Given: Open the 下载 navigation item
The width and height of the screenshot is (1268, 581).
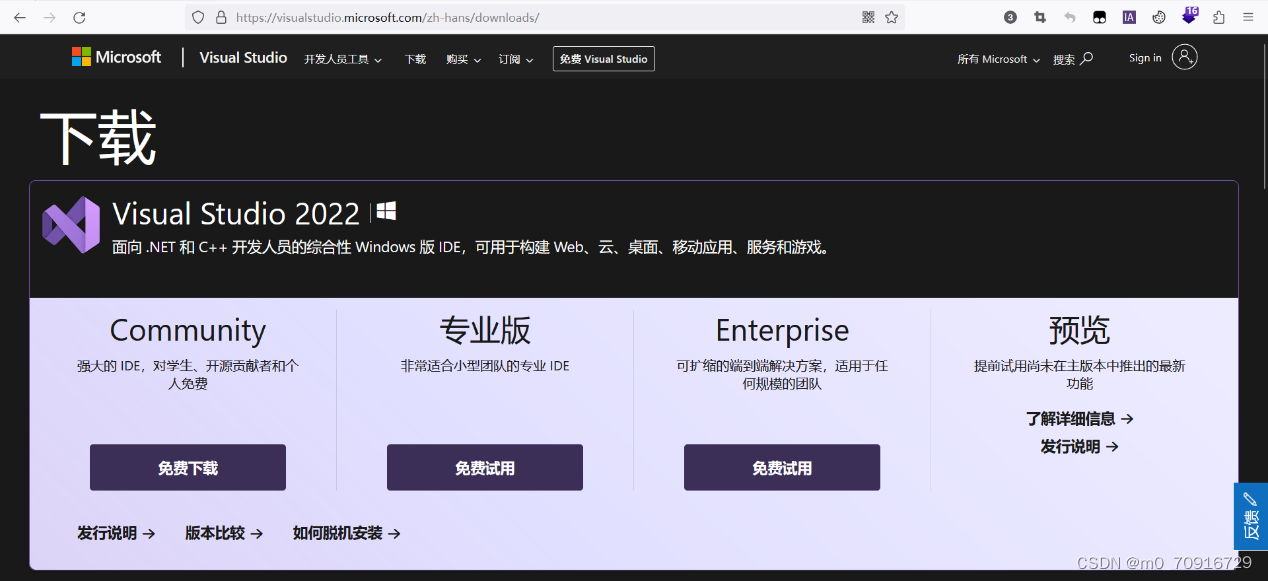Looking at the screenshot, I should click(x=415, y=59).
